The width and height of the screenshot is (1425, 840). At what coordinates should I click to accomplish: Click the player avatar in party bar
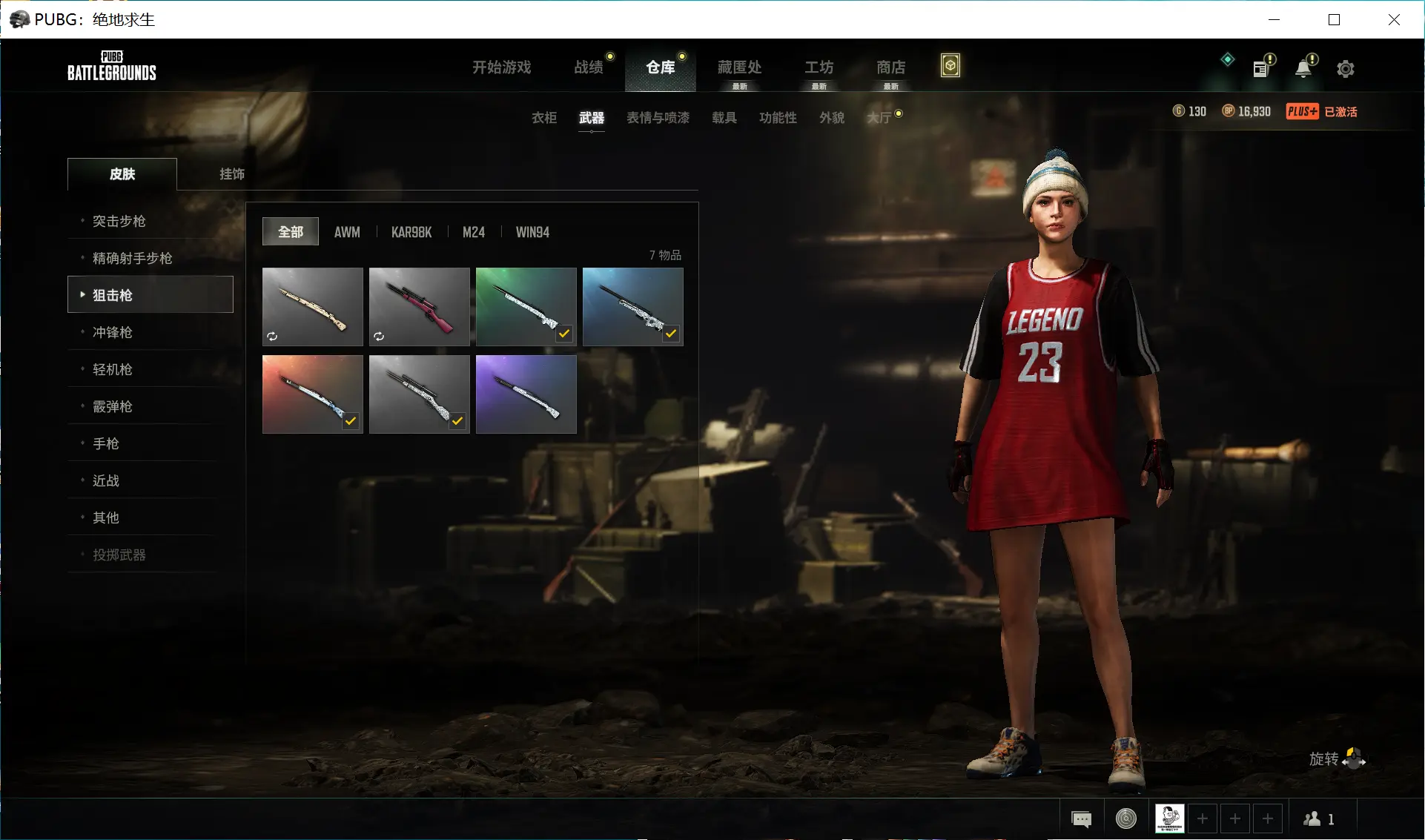[1170, 818]
